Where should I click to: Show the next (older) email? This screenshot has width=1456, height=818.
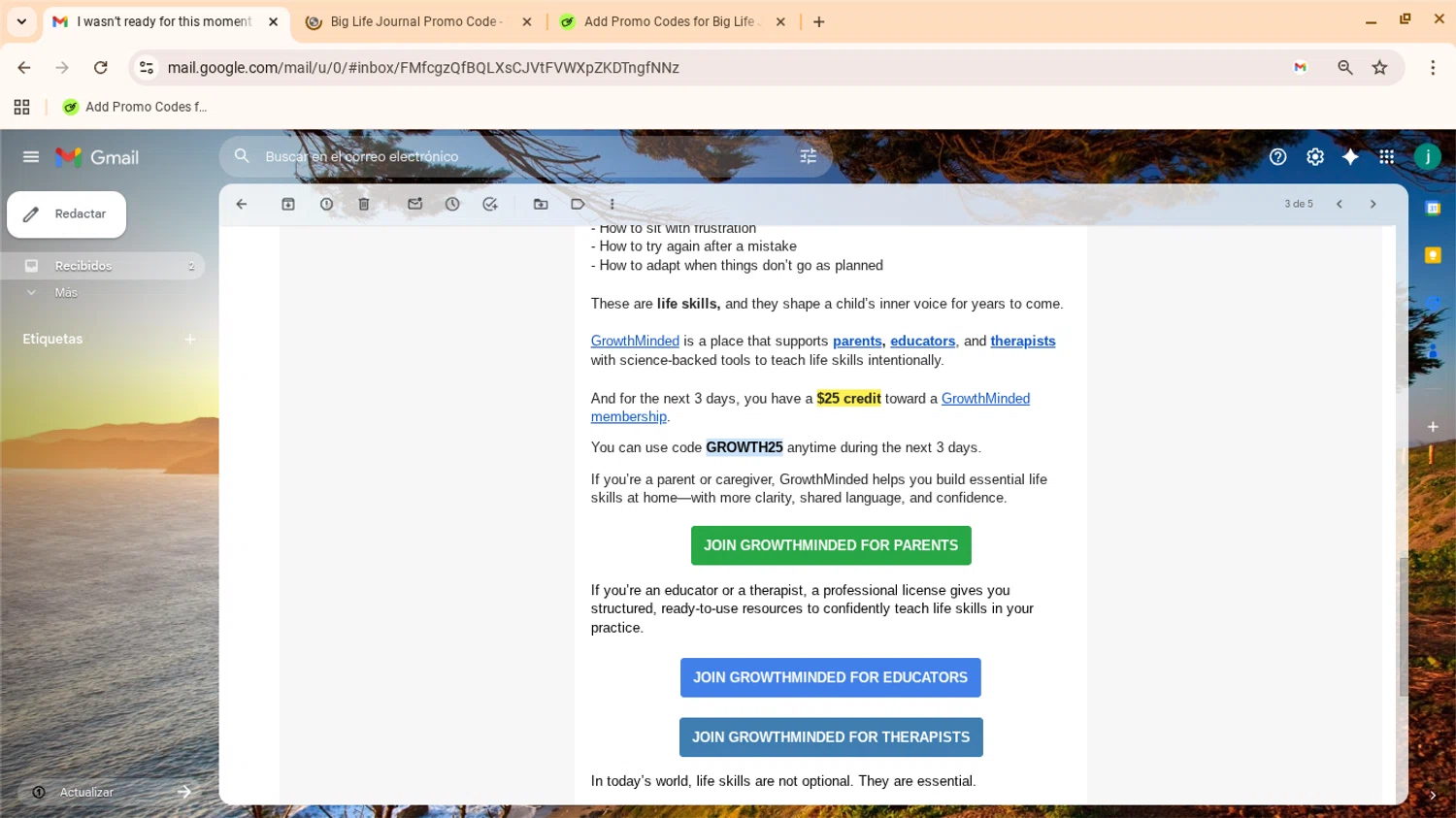point(1373,204)
